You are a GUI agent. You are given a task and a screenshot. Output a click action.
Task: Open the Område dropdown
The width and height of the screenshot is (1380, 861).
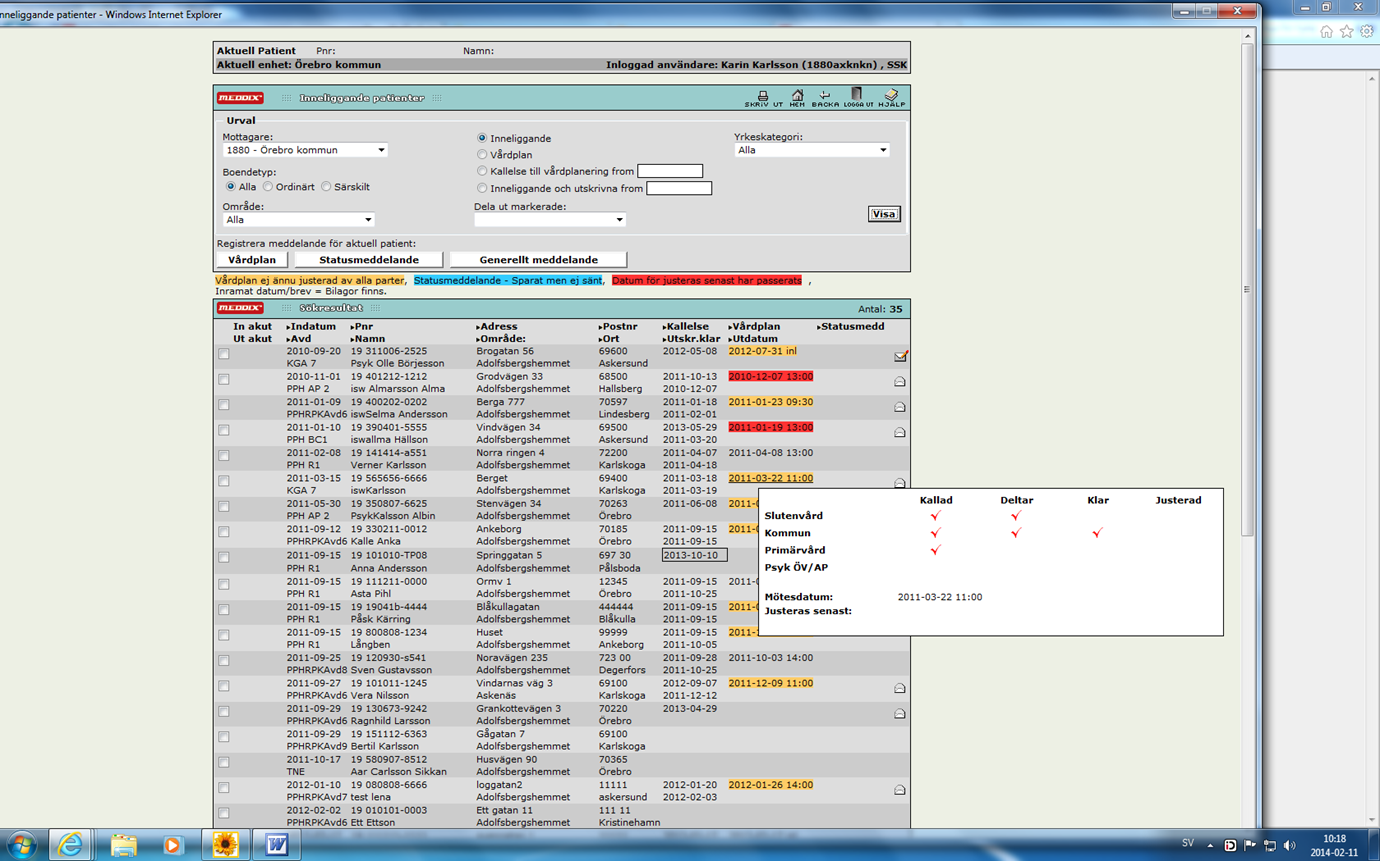298,220
